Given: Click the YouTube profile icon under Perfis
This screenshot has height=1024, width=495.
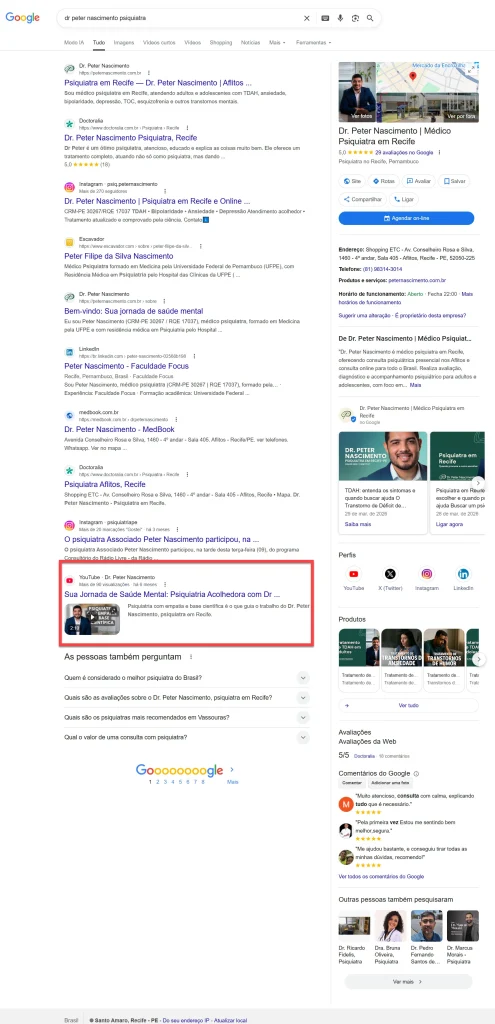Looking at the screenshot, I should (354, 574).
